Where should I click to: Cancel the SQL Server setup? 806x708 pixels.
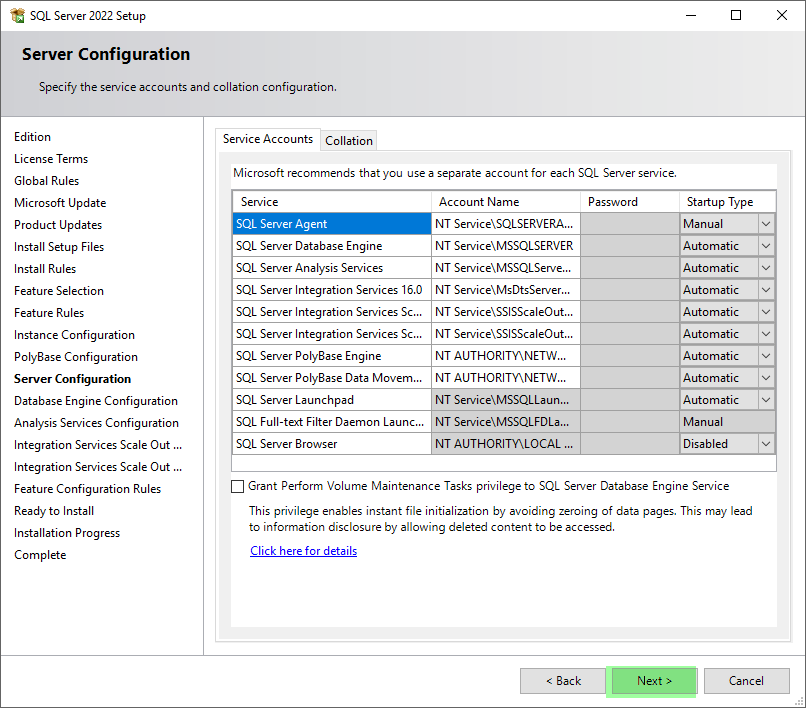[746, 680]
